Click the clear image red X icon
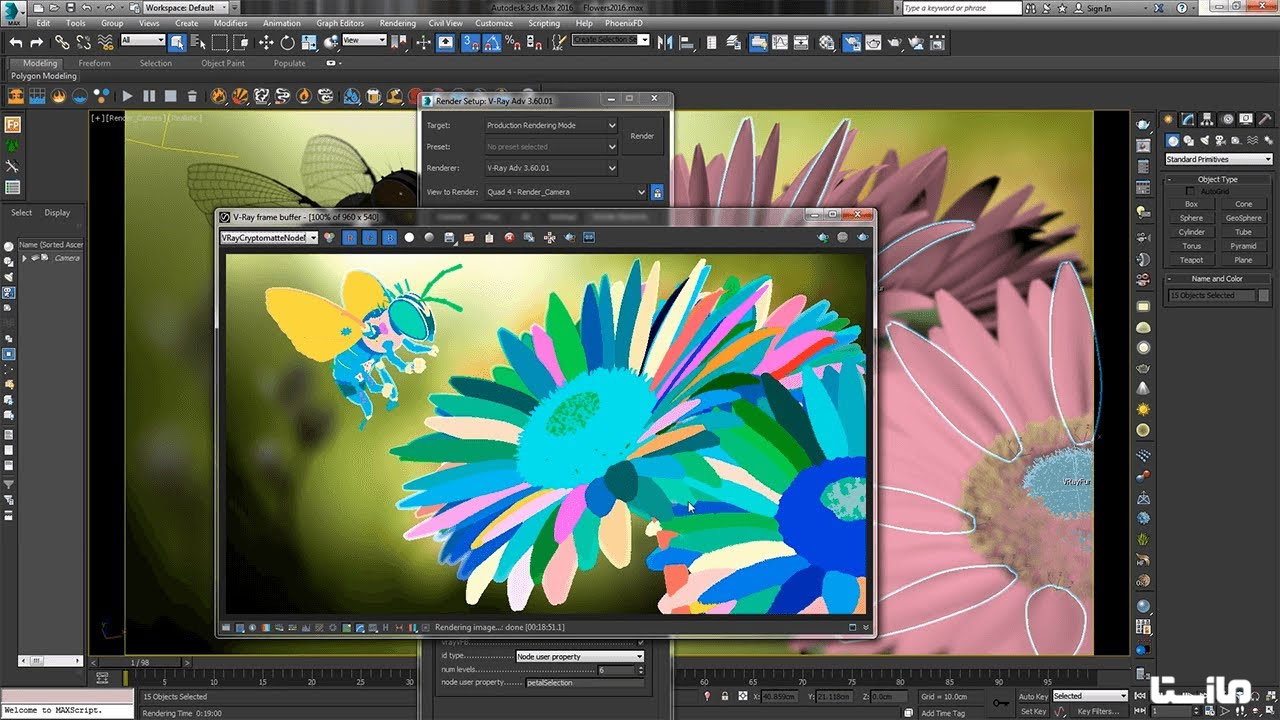Image resolution: width=1280 pixels, height=720 pixels. (509, 238)
